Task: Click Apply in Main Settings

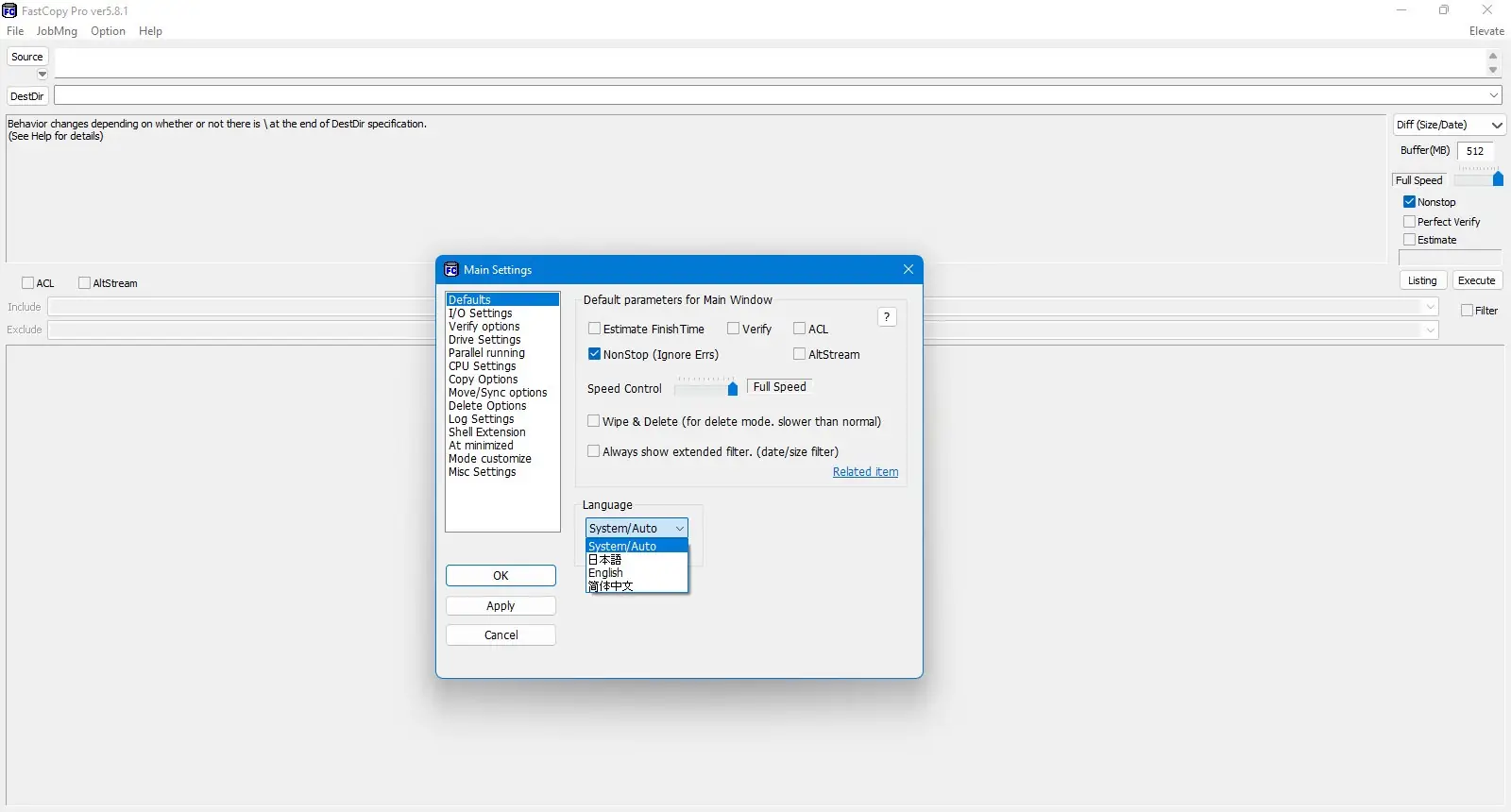Action: pos(501,606)
